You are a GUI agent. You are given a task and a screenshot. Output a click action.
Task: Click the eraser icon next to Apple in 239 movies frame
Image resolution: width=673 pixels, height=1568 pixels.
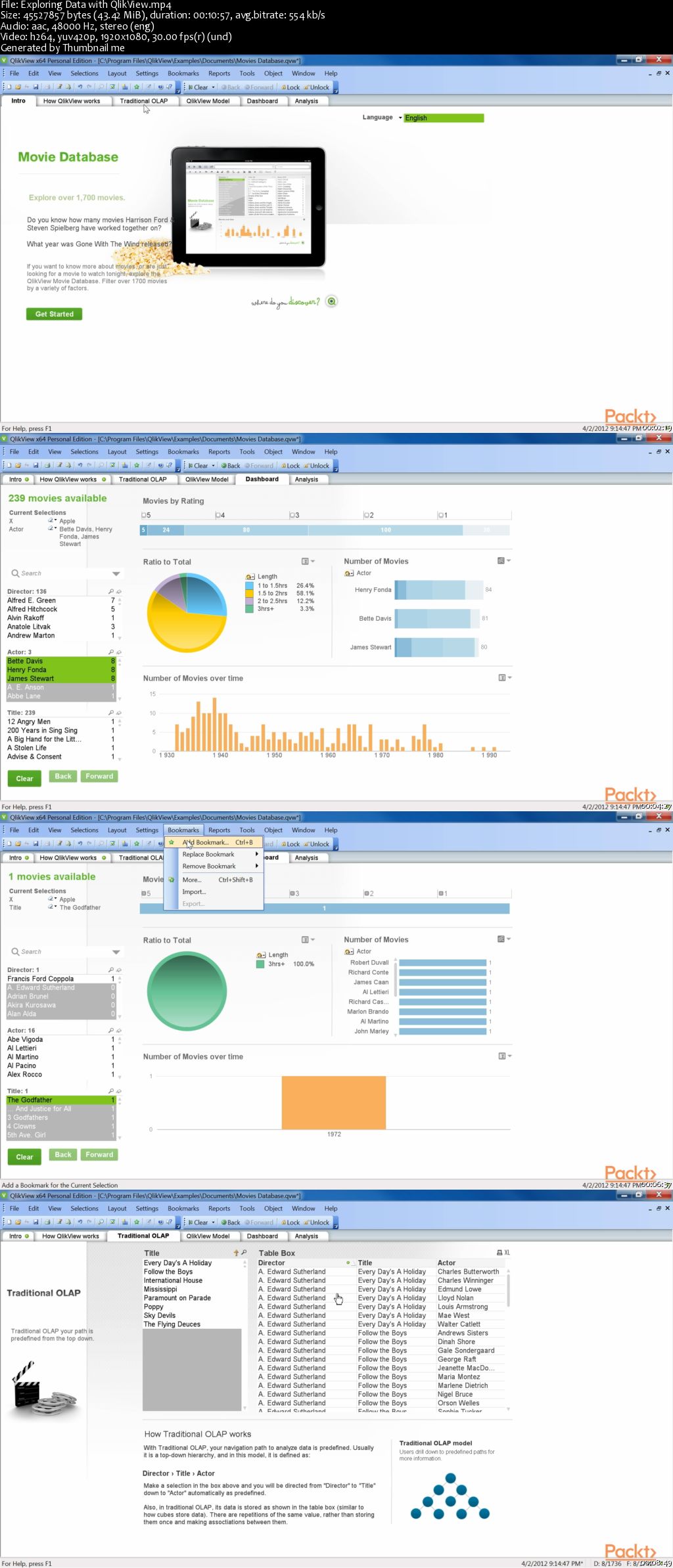pyautogui.click(x=51, y=521)
